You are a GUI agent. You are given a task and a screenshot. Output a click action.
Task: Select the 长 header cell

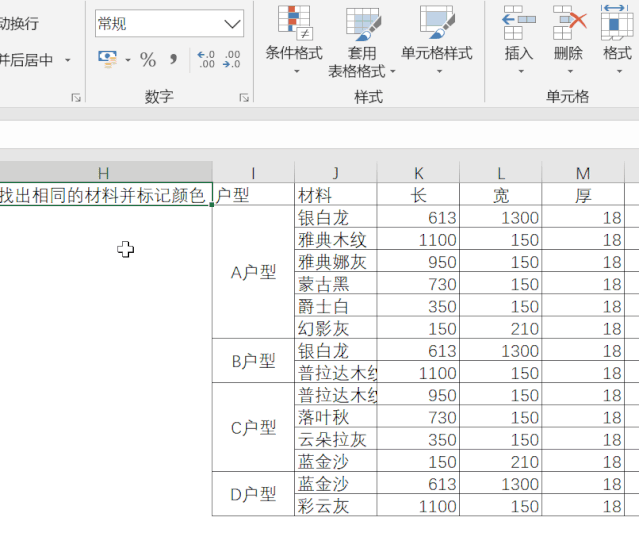[419, 194]
